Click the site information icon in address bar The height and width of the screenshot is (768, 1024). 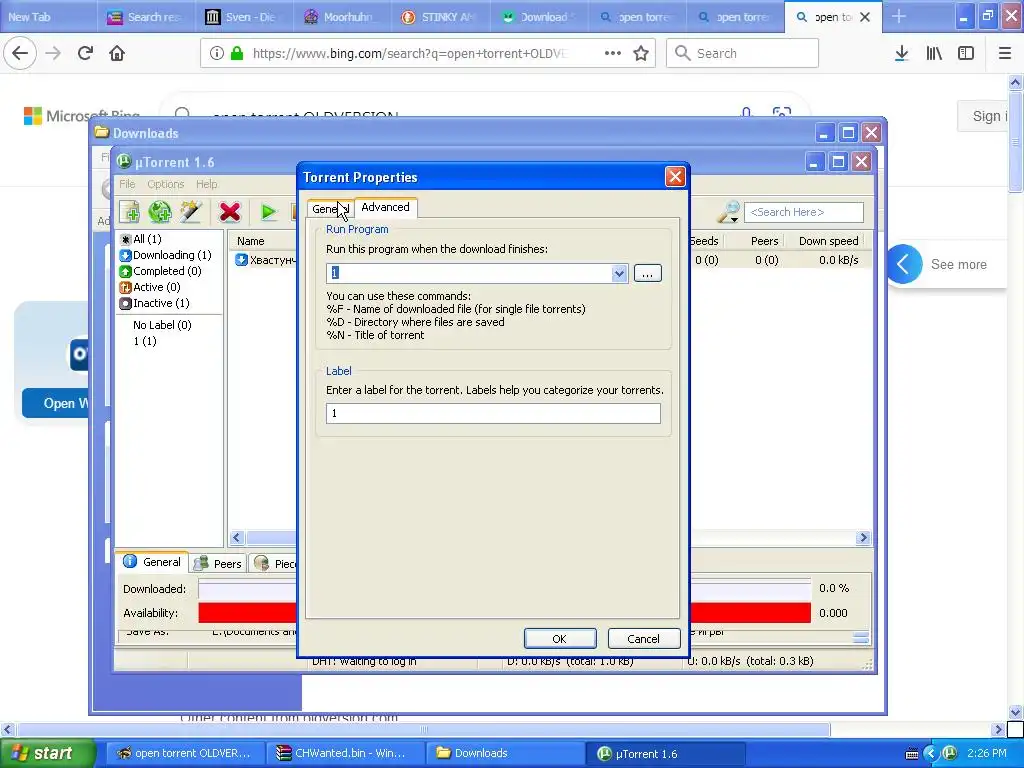(x=217, y=53)
